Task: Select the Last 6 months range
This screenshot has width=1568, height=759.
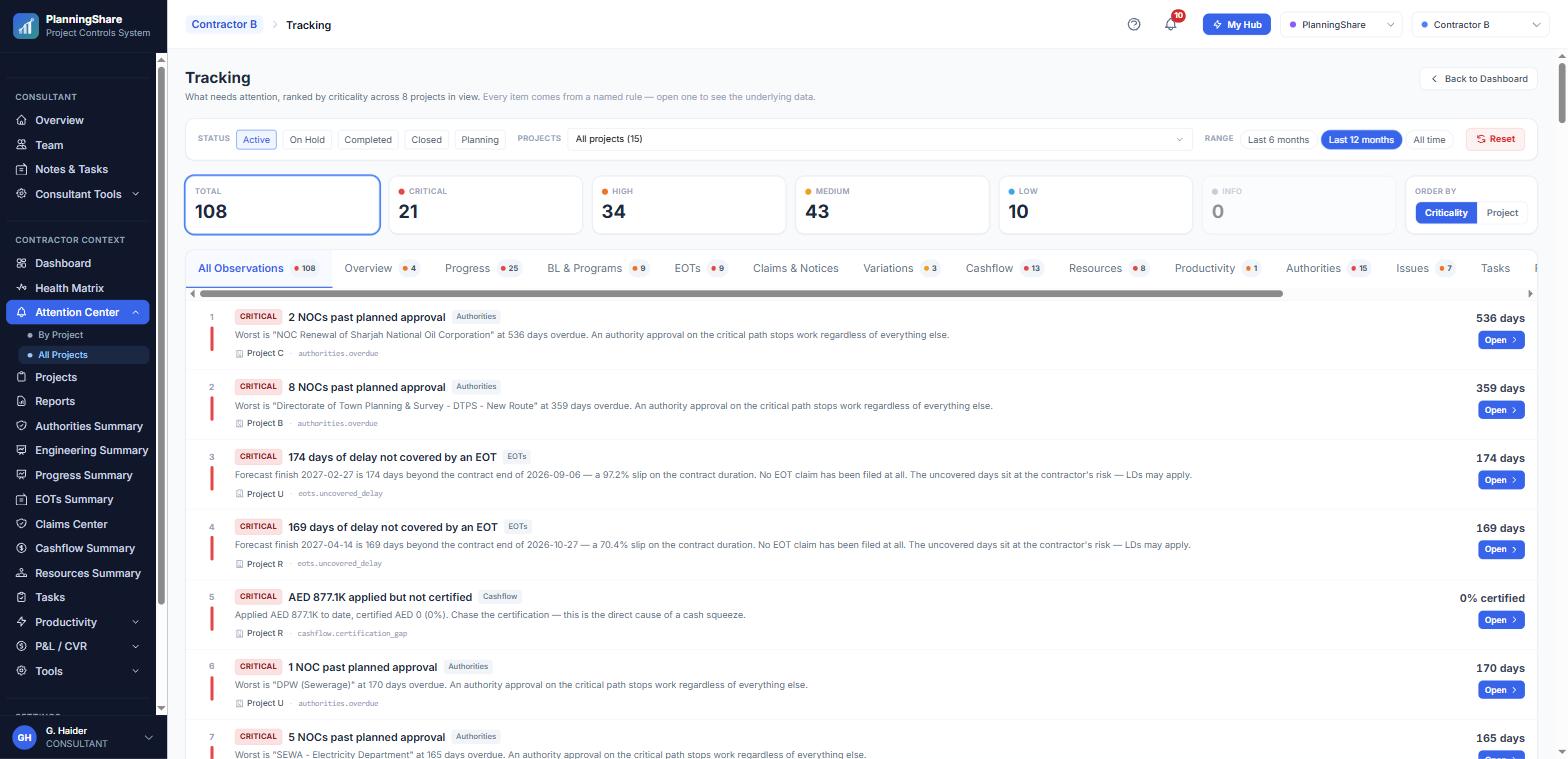Action: point(1278,139)
